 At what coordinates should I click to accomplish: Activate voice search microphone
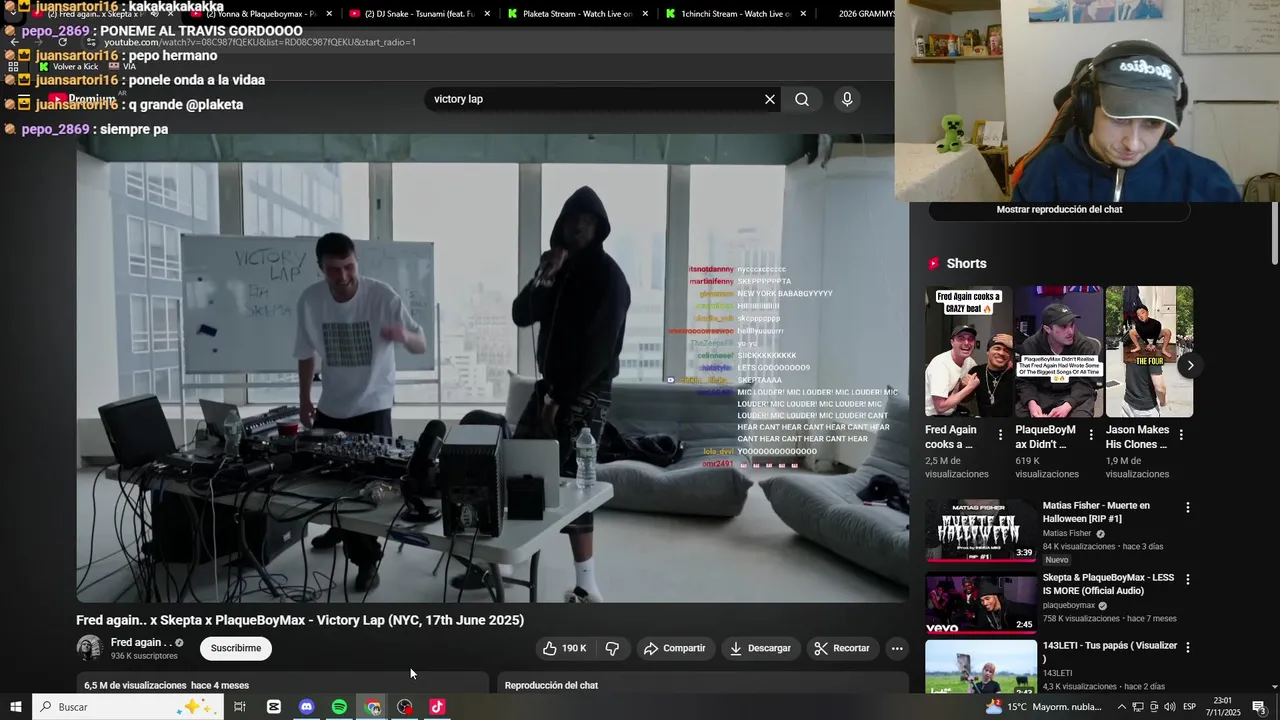tap(847, 99)
